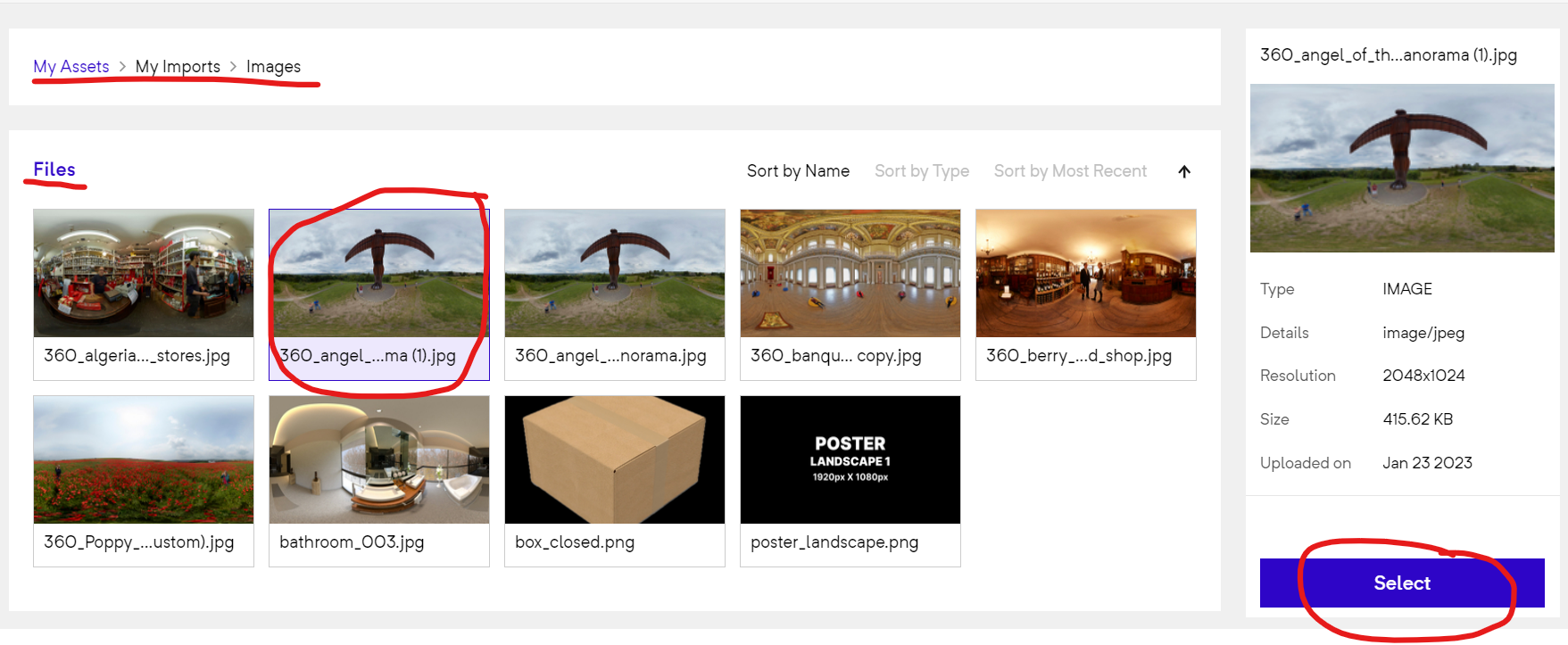Sort files by Most Recent
This screenshot has width=1568, height=645.
coord(1070,171)
